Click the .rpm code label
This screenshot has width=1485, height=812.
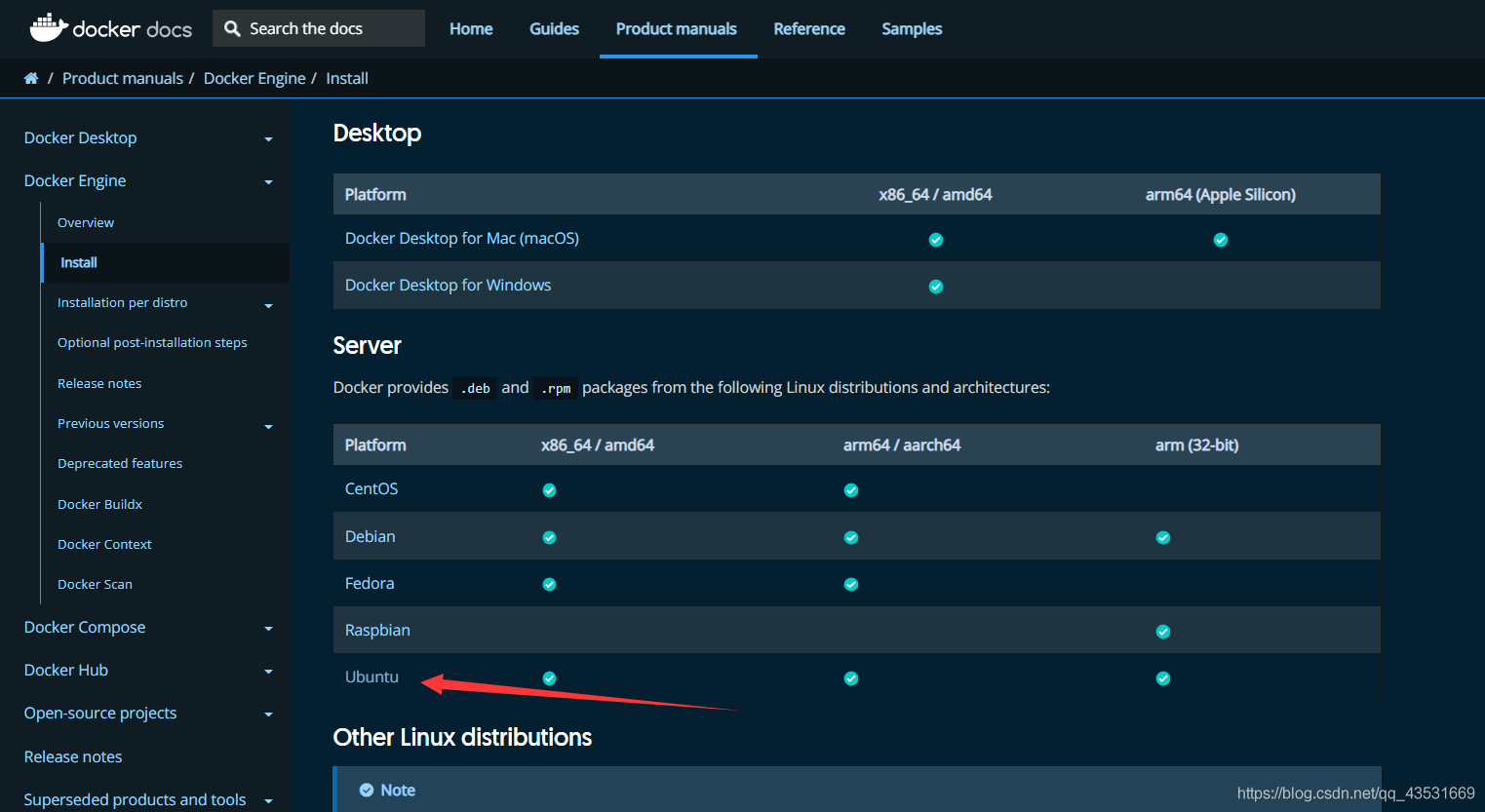coord(556,388)
